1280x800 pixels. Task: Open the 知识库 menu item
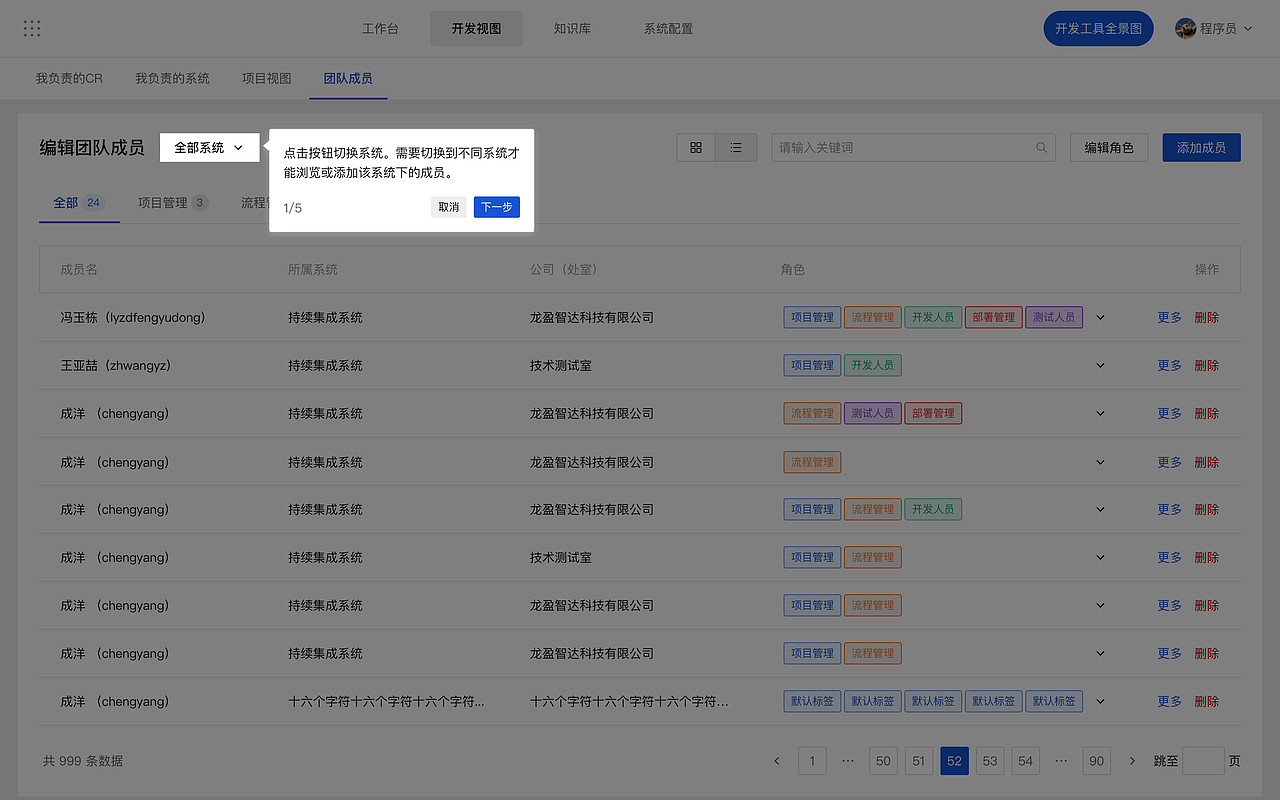(x=572, y=28)
